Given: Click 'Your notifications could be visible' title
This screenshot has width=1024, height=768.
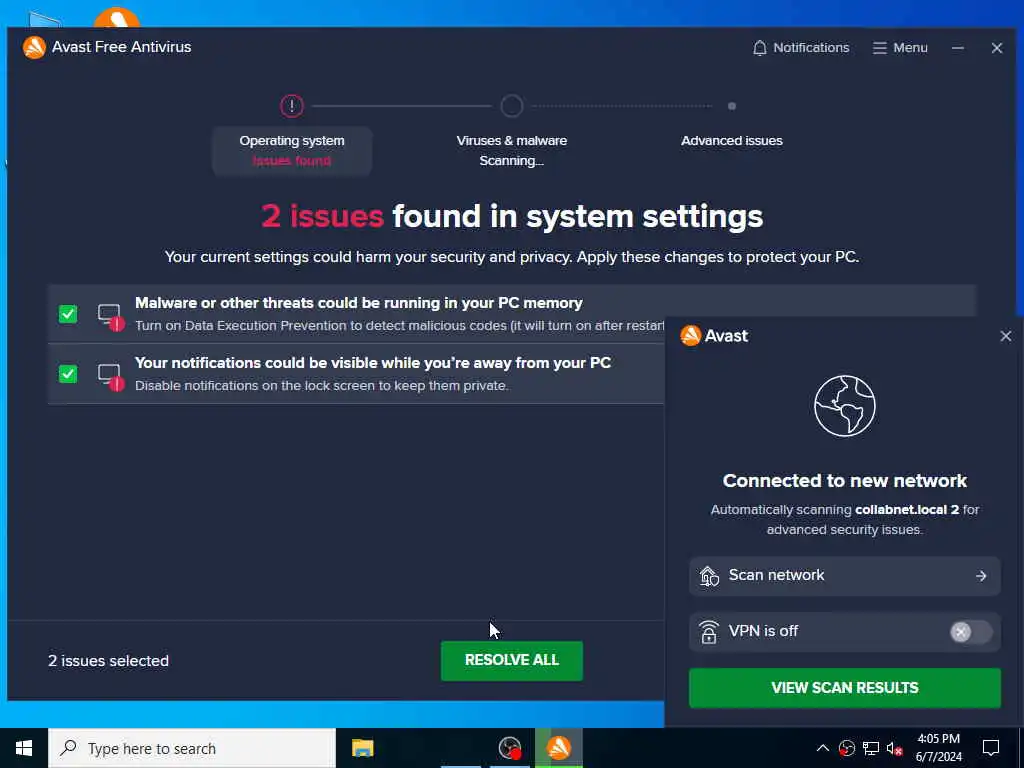Looking at the screenshot, I should tap(373, 362).
